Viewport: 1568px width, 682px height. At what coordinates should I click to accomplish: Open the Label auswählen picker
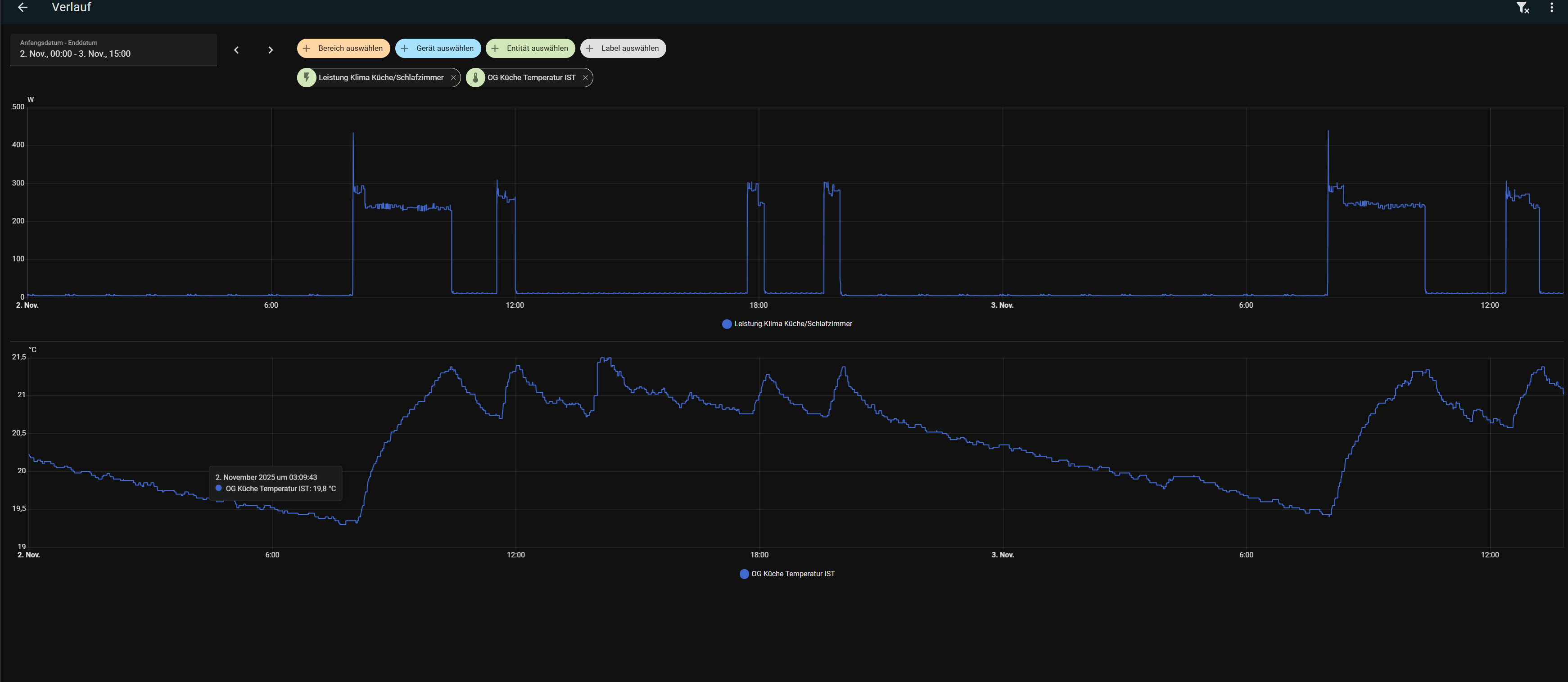click(623, 49)
